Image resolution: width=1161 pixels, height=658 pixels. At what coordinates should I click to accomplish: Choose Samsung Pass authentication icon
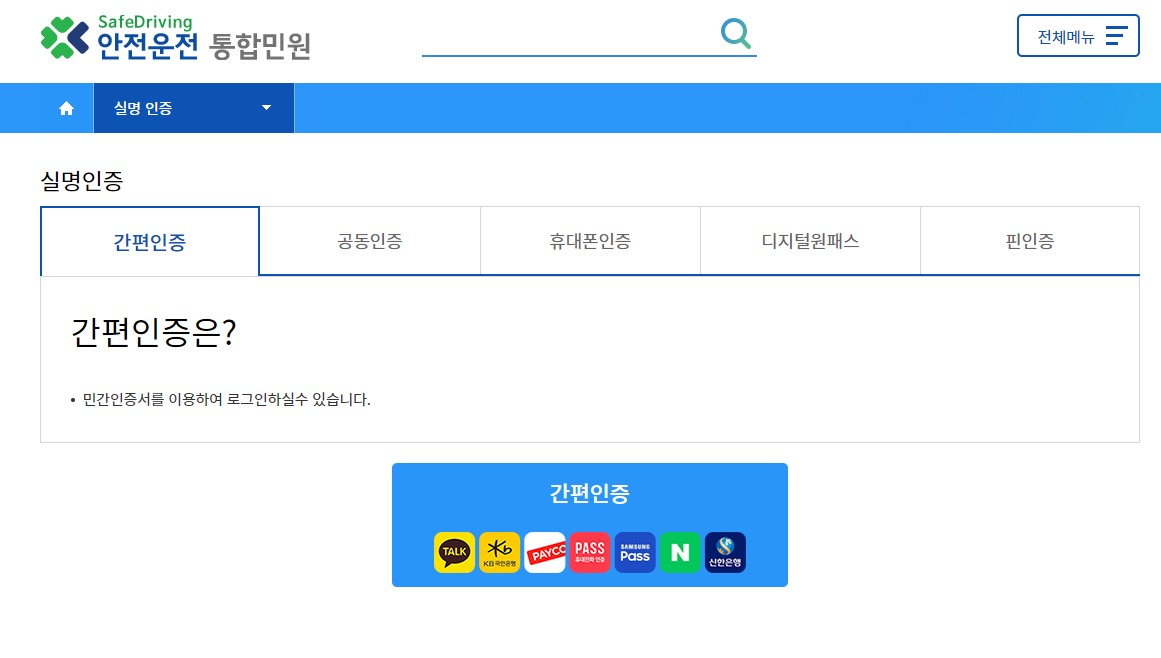point(634,552)
